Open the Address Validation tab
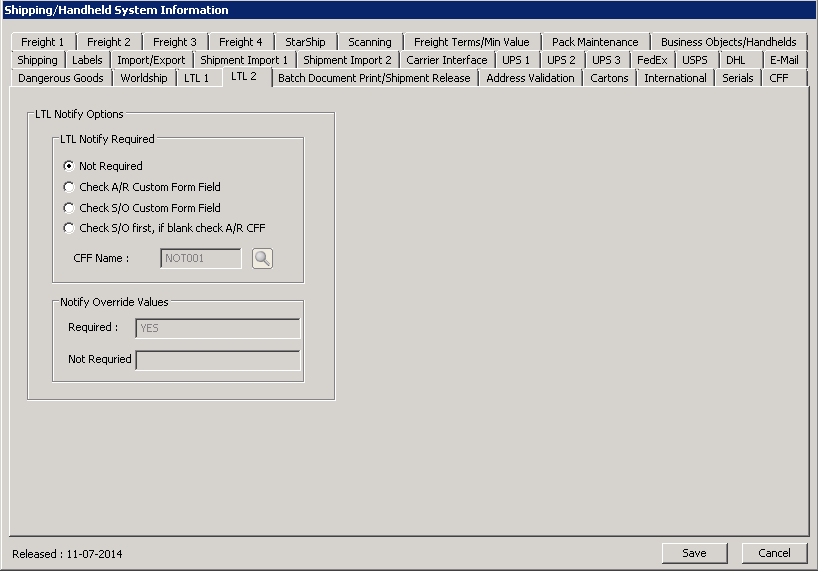Viewport: 818px width, 571px height. coord(530,78)
